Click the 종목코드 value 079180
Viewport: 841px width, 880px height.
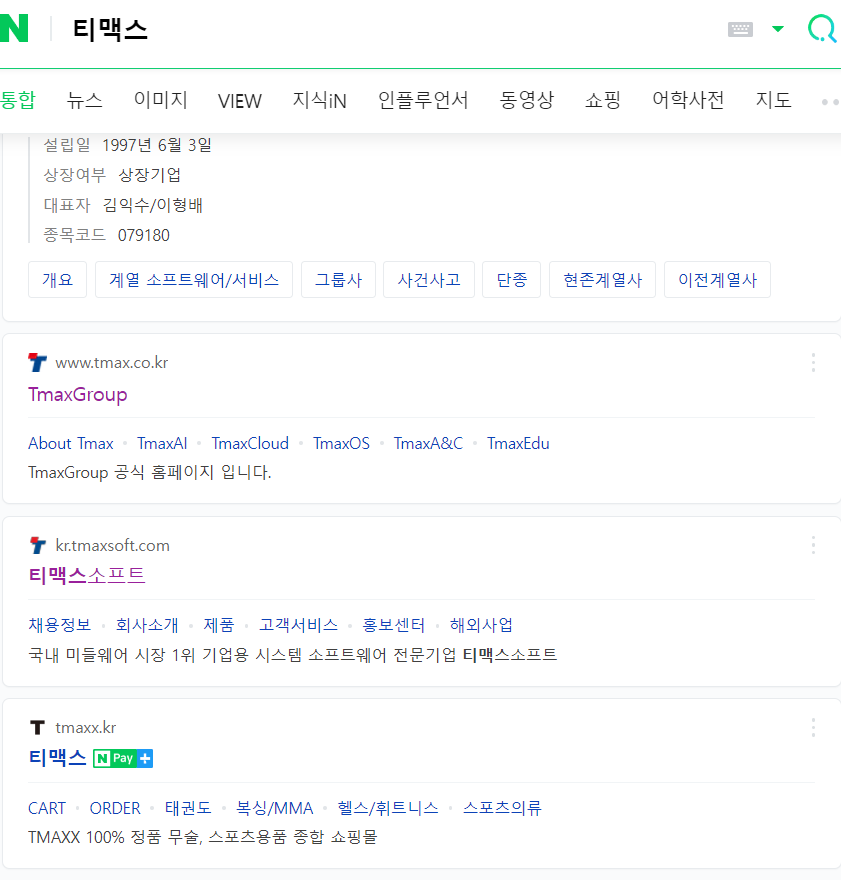click(x=144, y=235)
